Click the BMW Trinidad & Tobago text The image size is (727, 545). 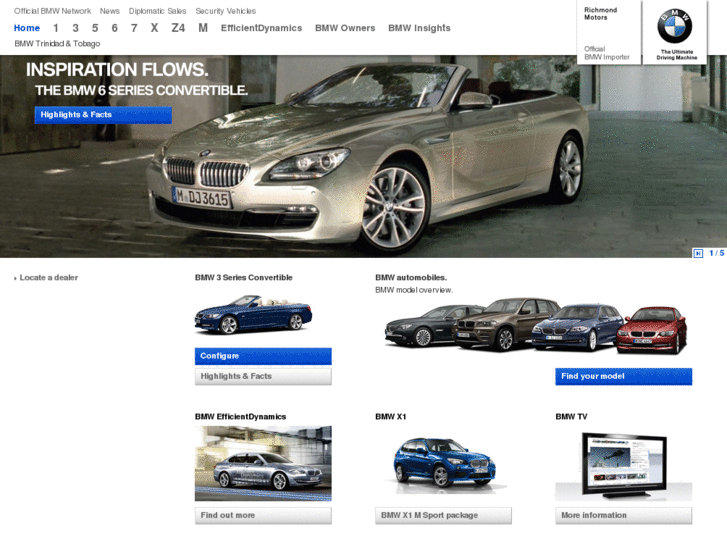click(57, 44)
